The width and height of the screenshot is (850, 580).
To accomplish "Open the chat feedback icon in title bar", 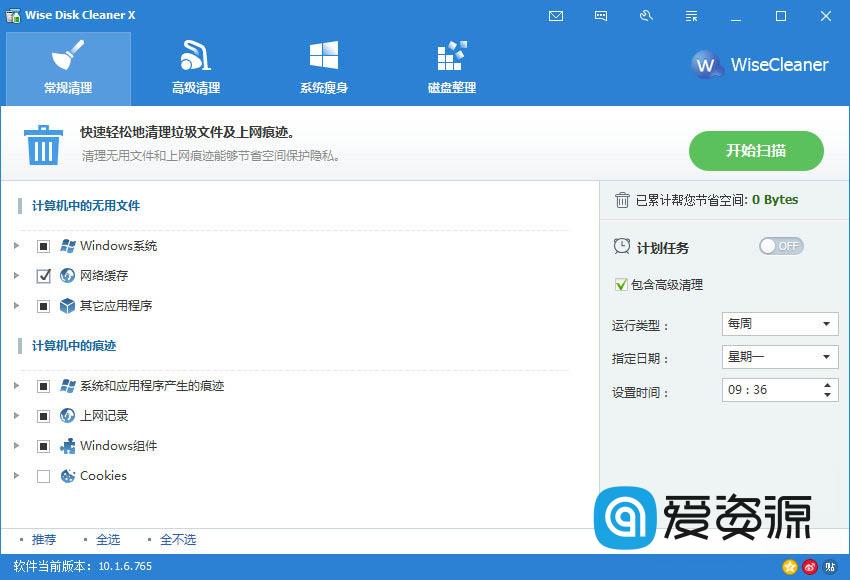I will coord(600,16).
